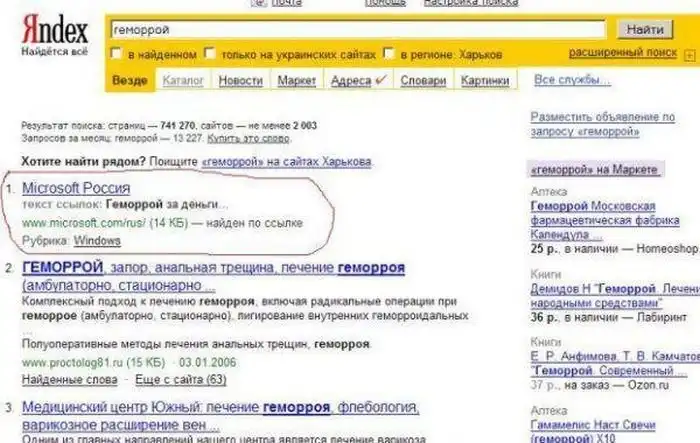The height and width of the screenshot is (443, 700).
Task: Open the Microsoft Россия search result
Action: (76, 187)
